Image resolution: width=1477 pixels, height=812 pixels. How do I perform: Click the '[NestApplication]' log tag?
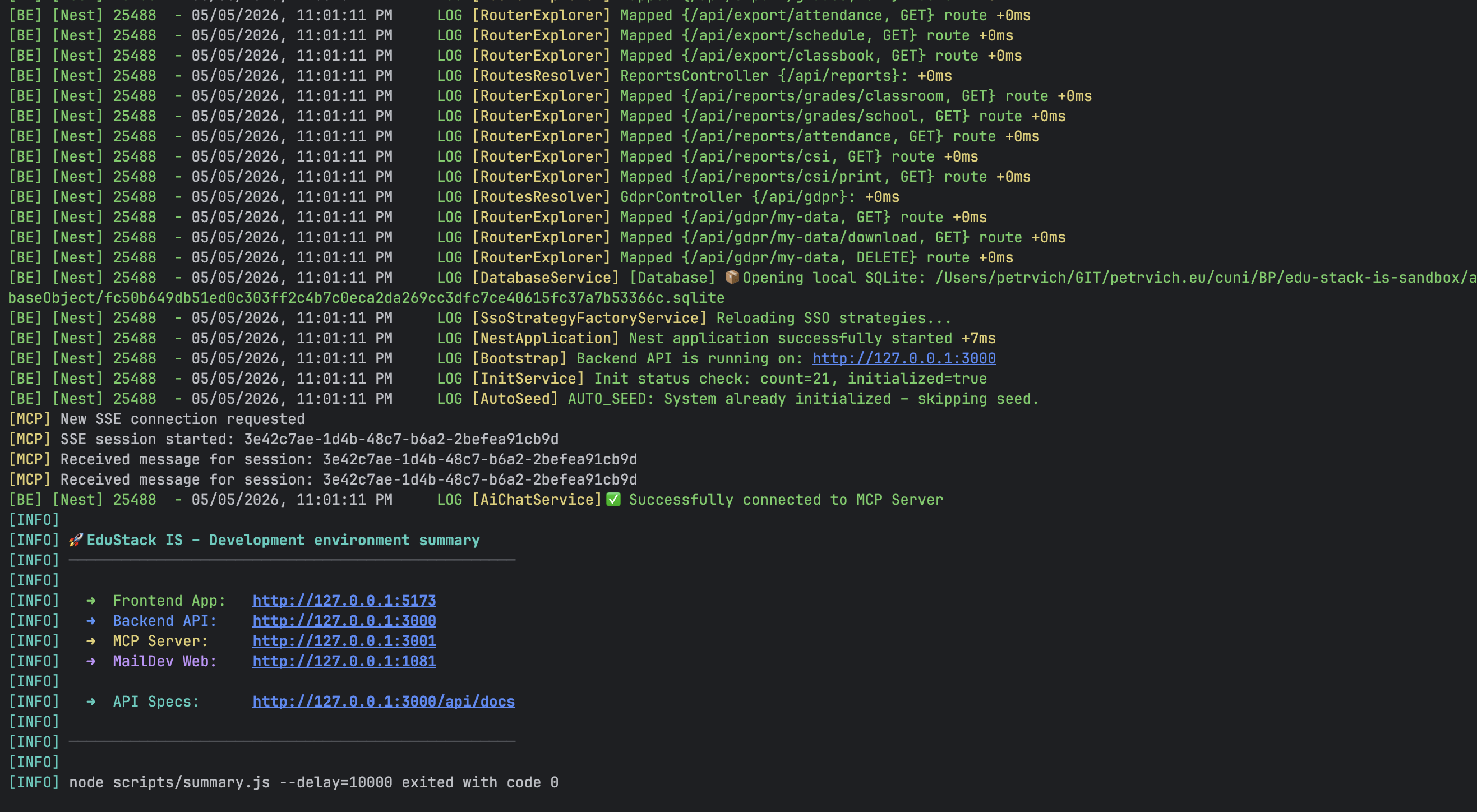click(x=545, y=338)
